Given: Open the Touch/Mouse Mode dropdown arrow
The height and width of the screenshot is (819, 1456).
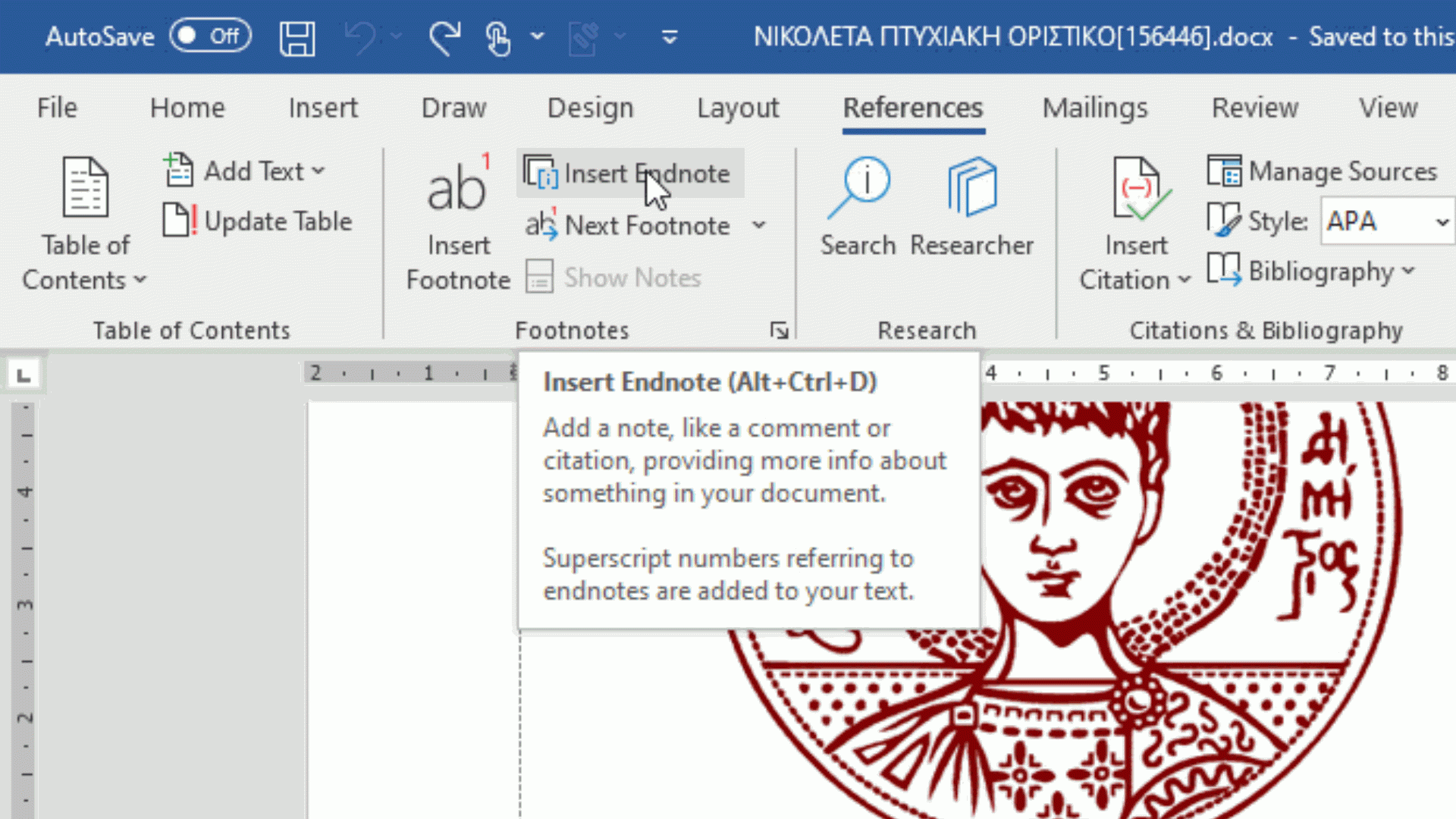Looking at the screenshot, I should 537,36.
